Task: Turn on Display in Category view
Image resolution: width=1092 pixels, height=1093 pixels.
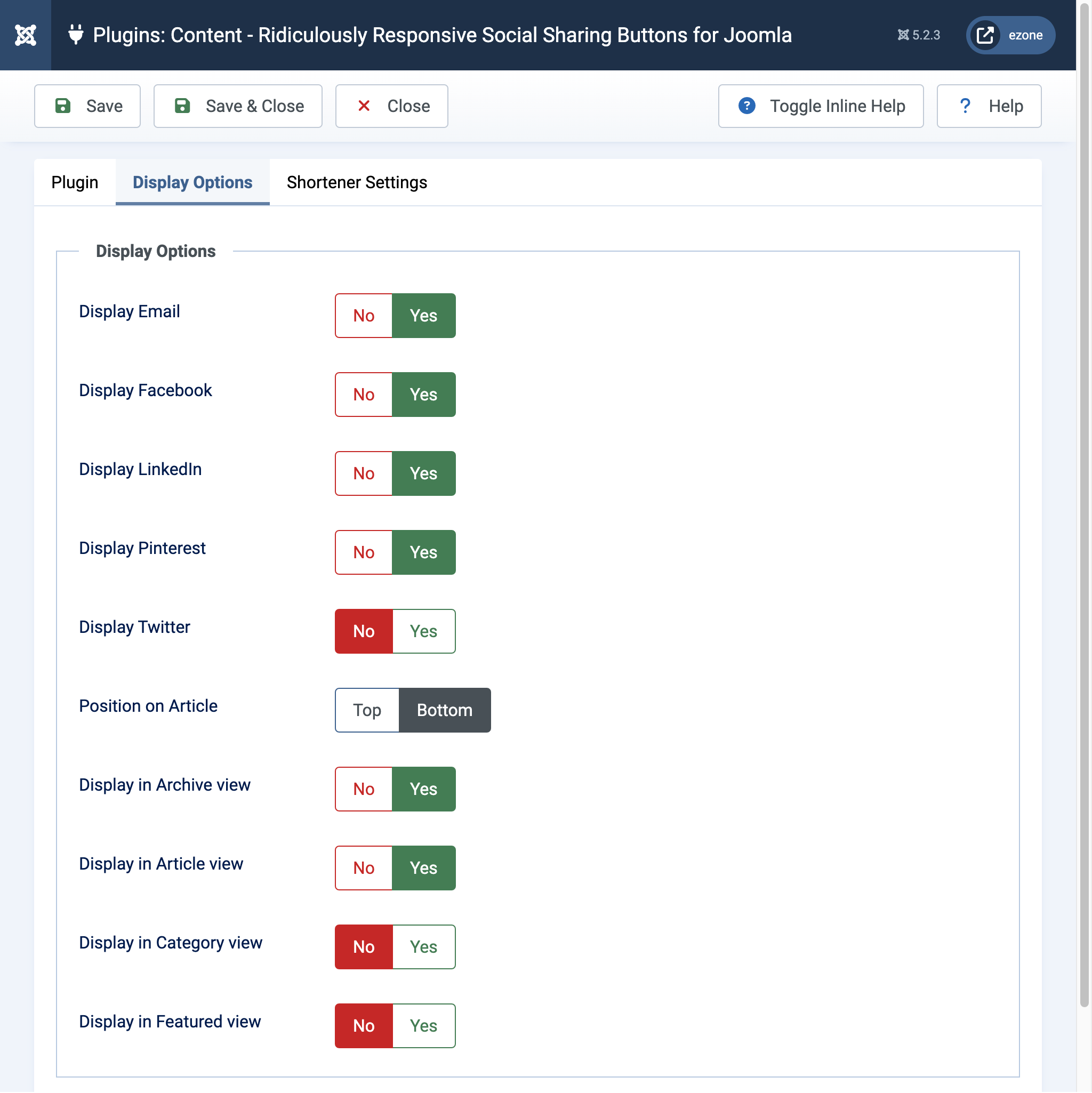Action: [424, 946]
